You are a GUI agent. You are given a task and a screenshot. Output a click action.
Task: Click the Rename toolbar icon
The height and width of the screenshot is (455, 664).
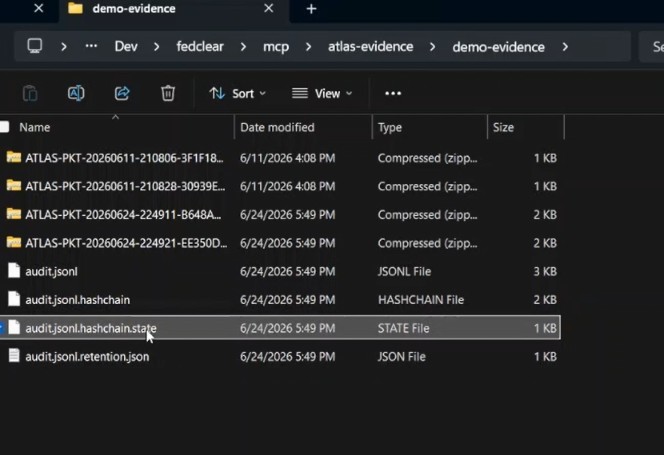[x=76, y=93]
